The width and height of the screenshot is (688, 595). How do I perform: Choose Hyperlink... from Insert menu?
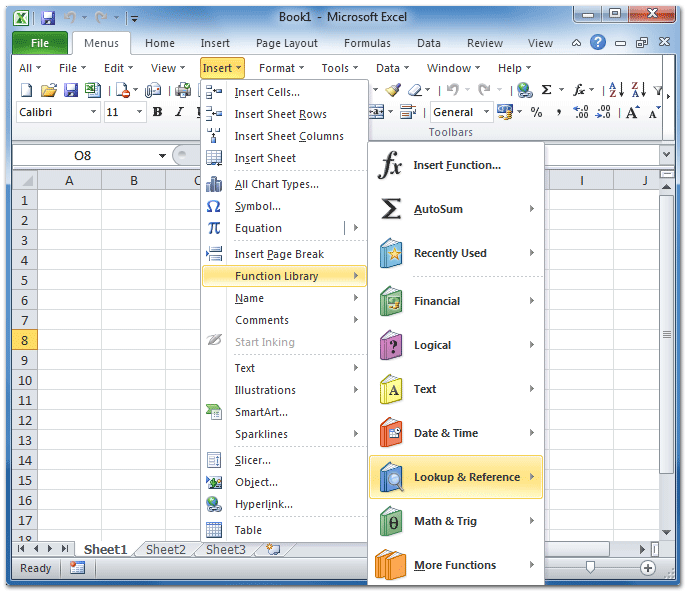284,504
